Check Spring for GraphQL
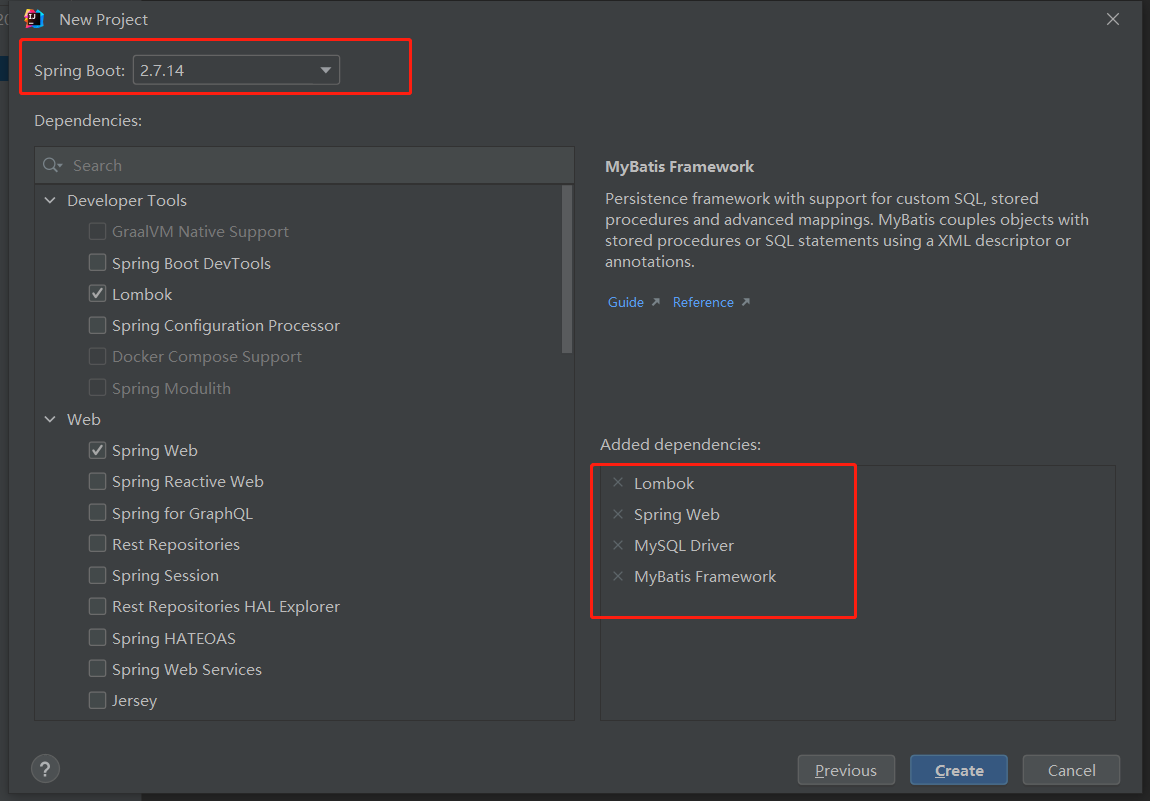The image size is (1150, 801). tap(97, 513)
